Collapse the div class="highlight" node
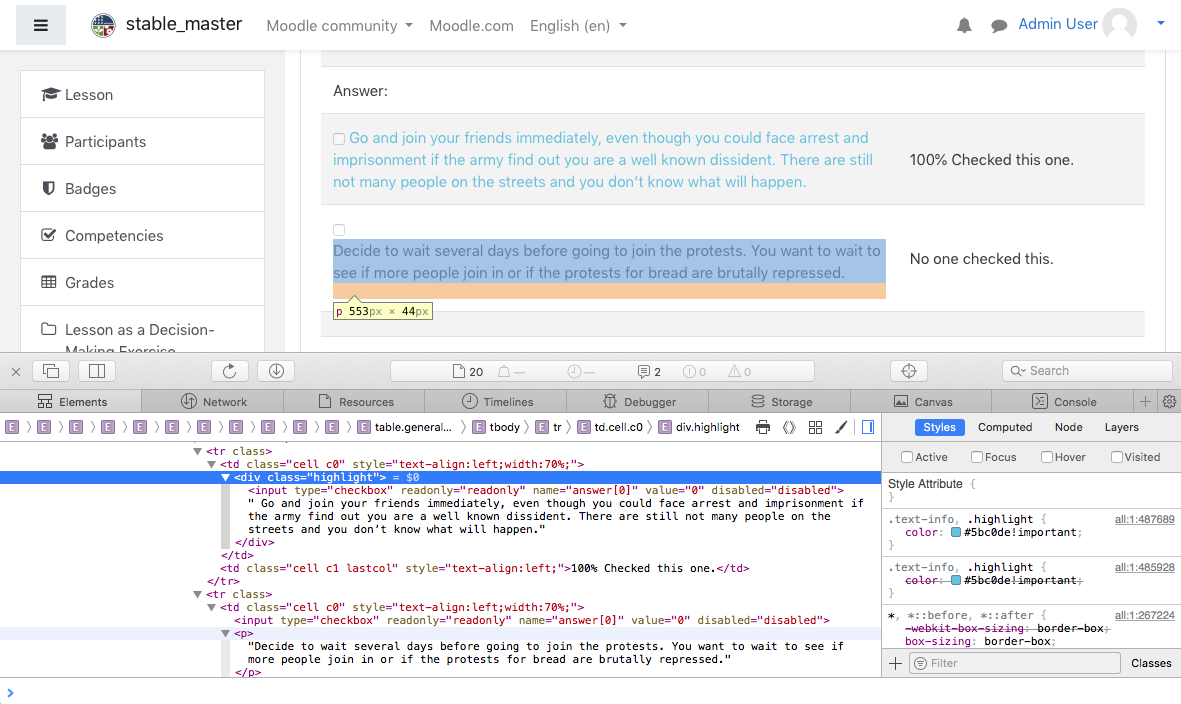Image resolution: width=1181 pixels, height=704 pixels. 225,477
